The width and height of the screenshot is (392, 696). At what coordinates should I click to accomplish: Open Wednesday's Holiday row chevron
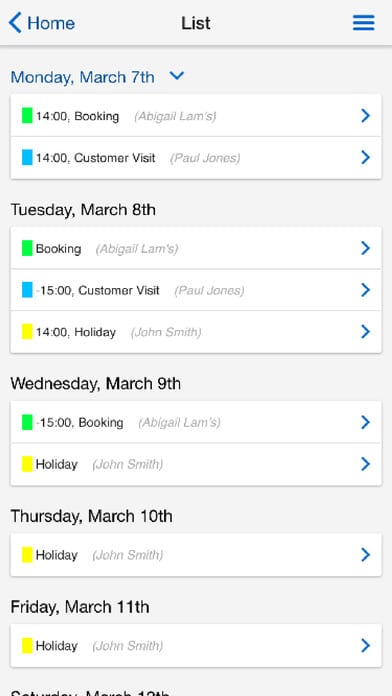coord(365,464)
